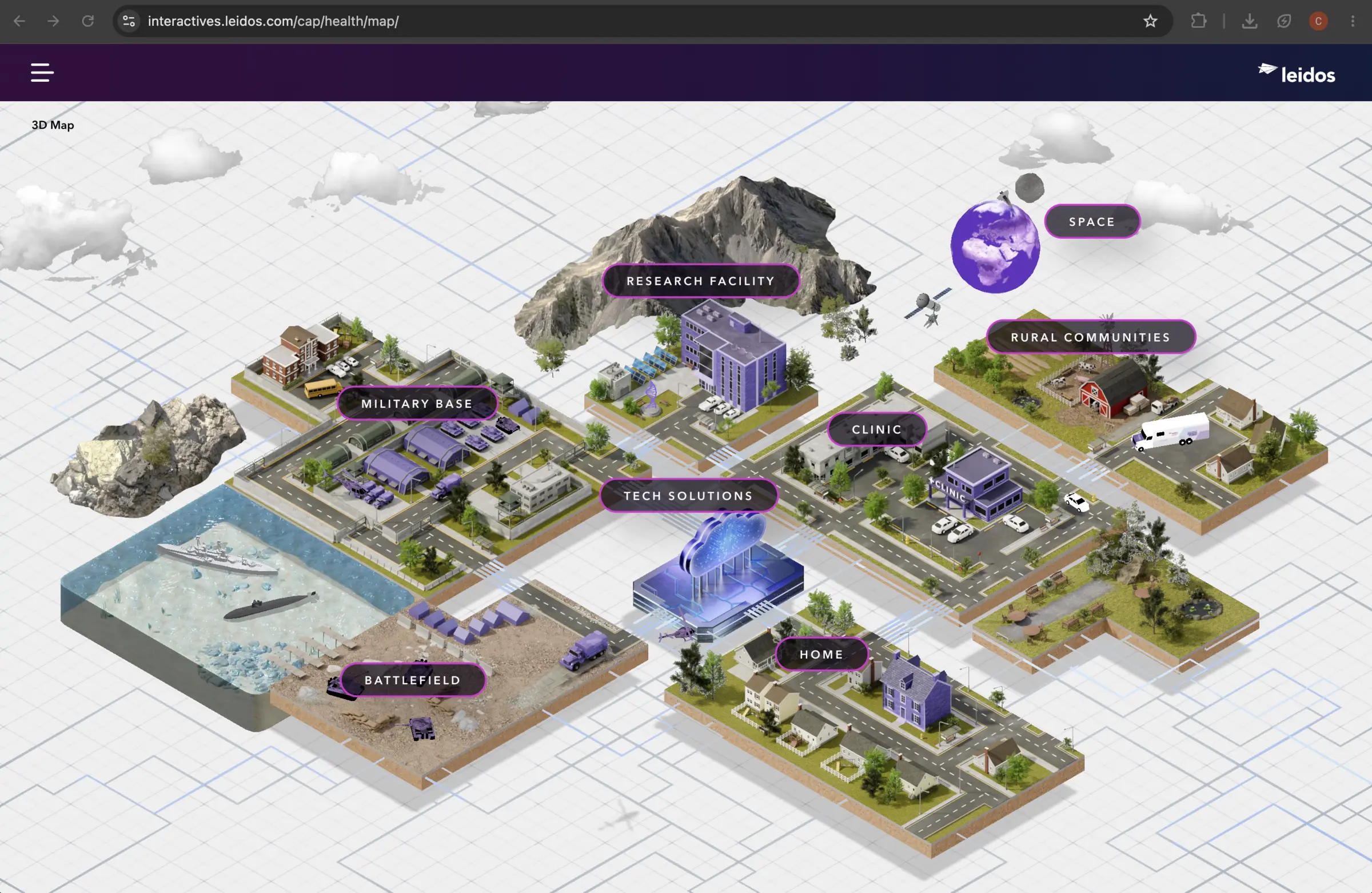The image size is (1372, 893).
Task: Click the purple house in Home area
Action: 915,692
